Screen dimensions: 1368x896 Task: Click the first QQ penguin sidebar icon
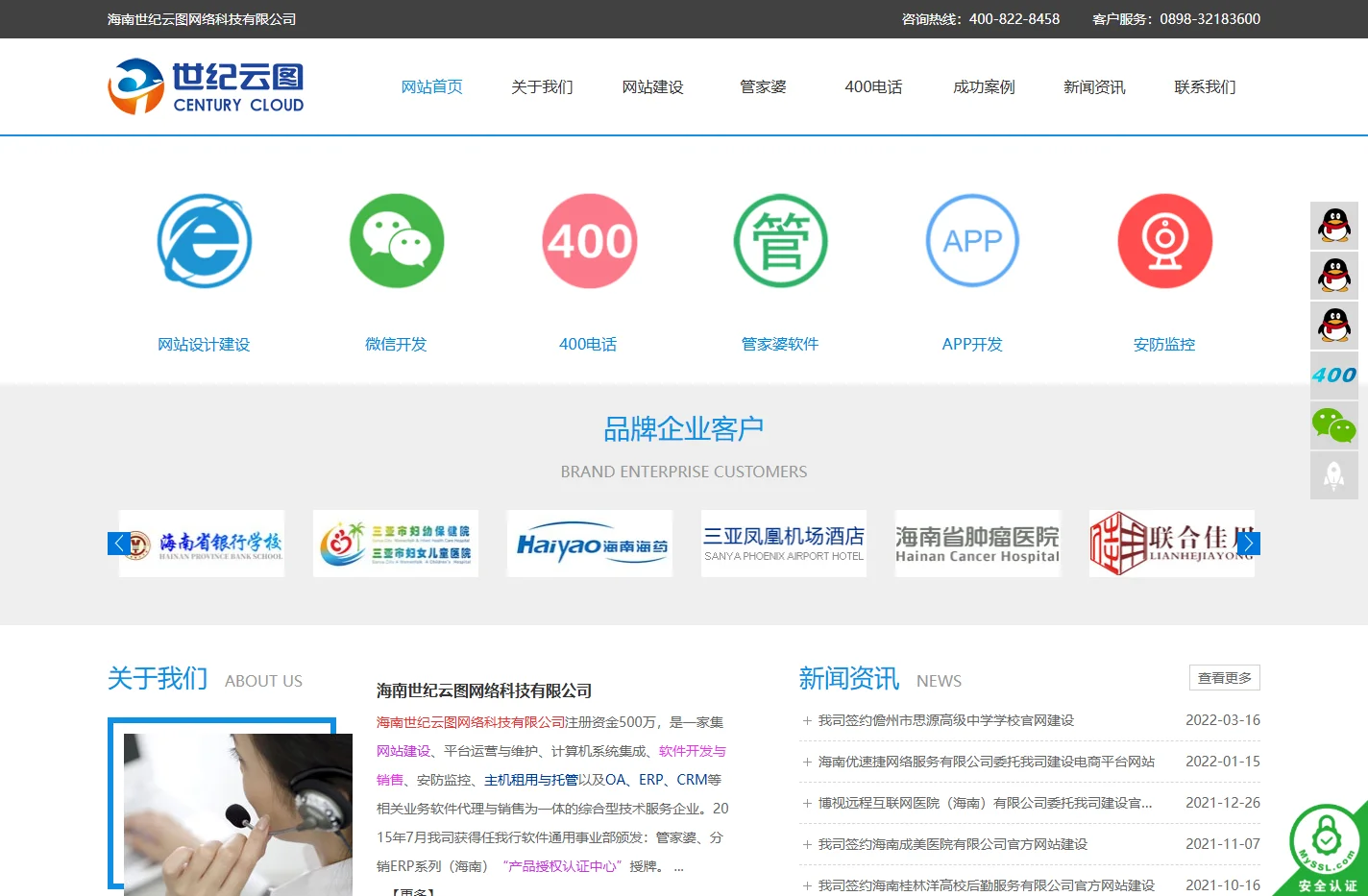1334,226
